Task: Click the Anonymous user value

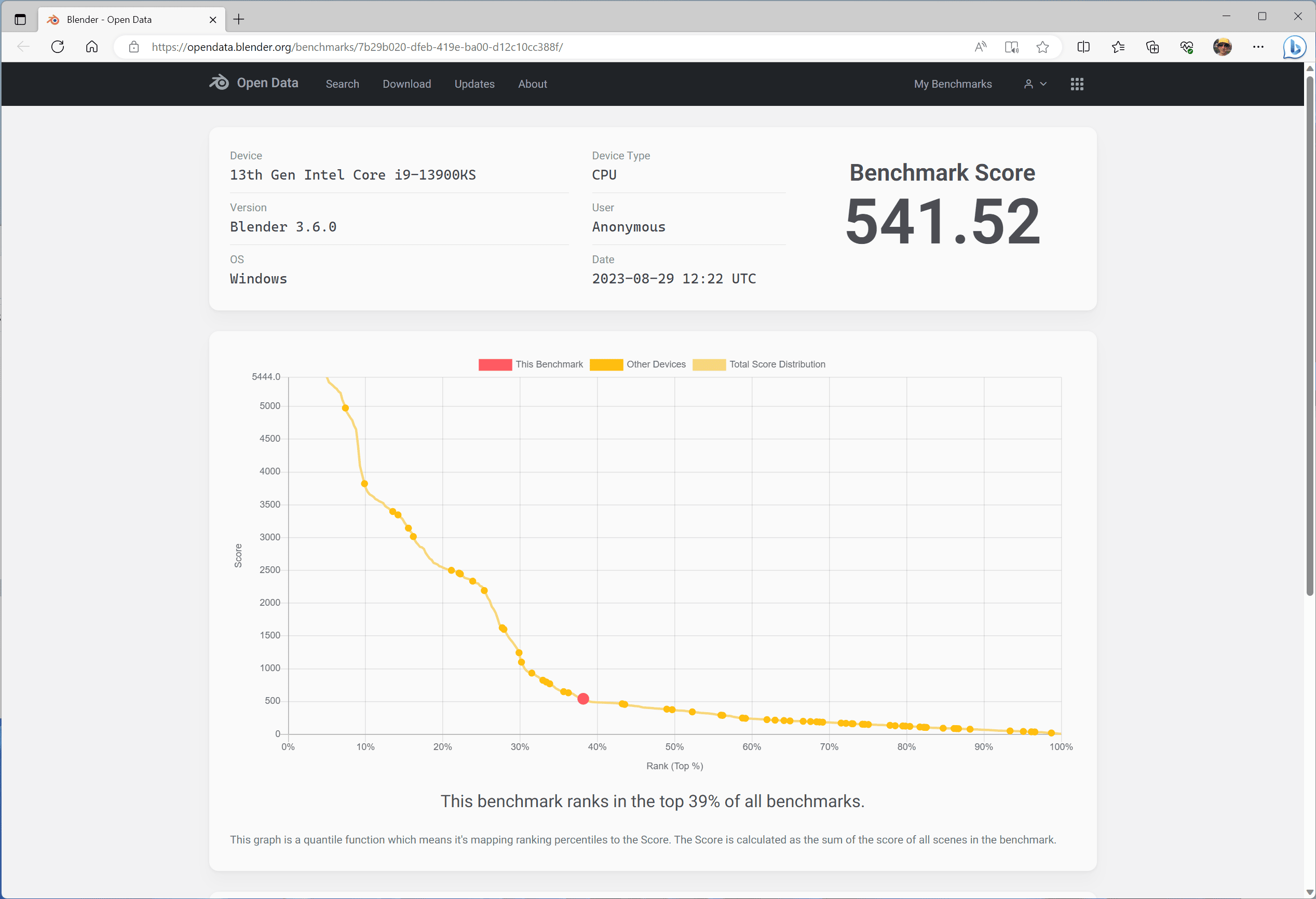Action: coord(629,227)
